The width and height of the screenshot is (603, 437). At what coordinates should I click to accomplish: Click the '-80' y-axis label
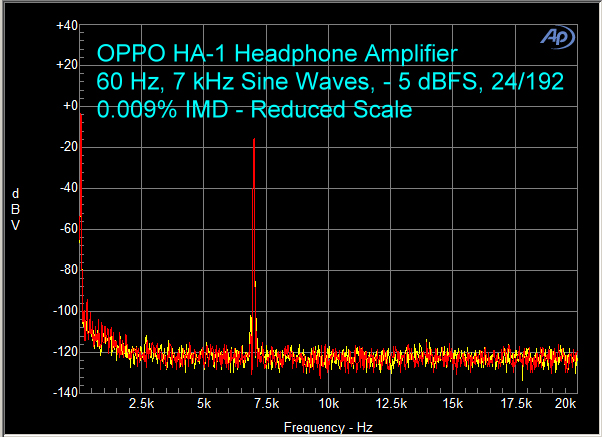click(x=69, y=270)
